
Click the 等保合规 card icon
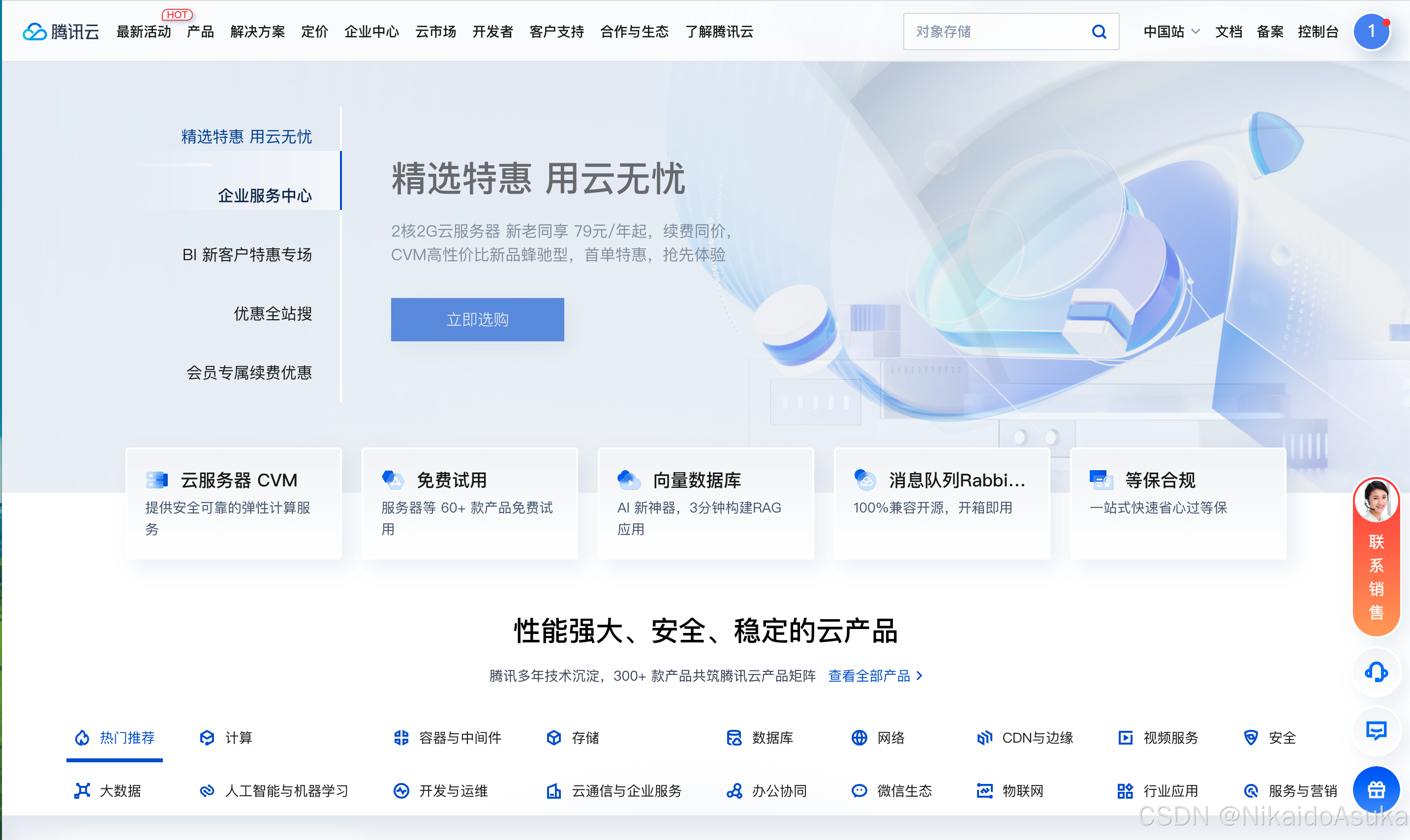pos(1101,480)
